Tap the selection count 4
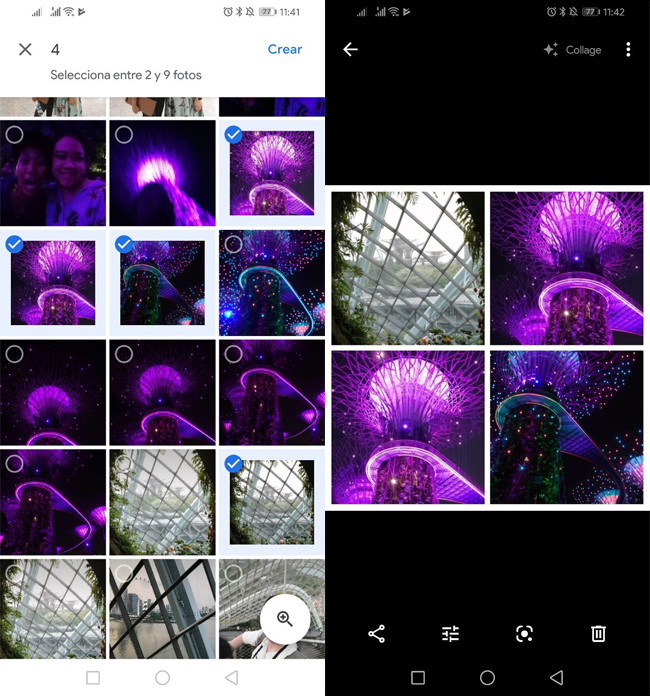The image size is (650, 696). click(55, 49)
